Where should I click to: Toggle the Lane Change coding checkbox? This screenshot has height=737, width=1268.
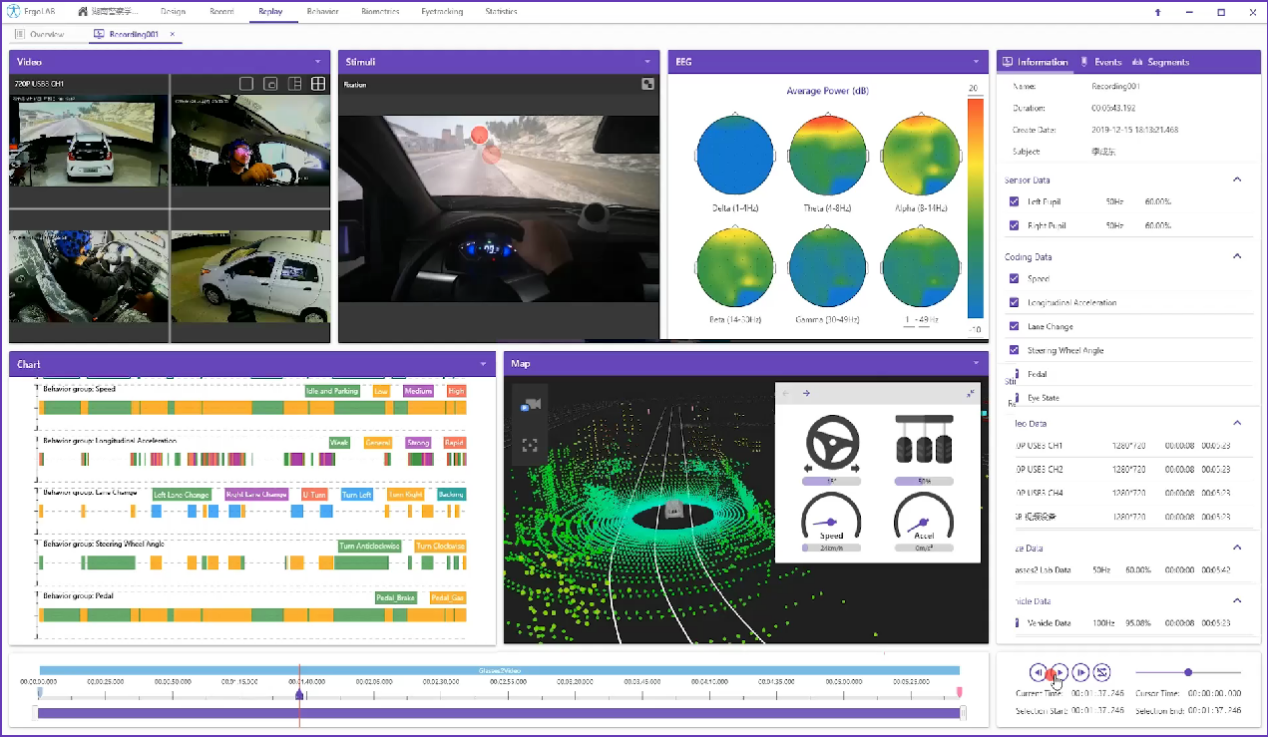point(1014,327)
